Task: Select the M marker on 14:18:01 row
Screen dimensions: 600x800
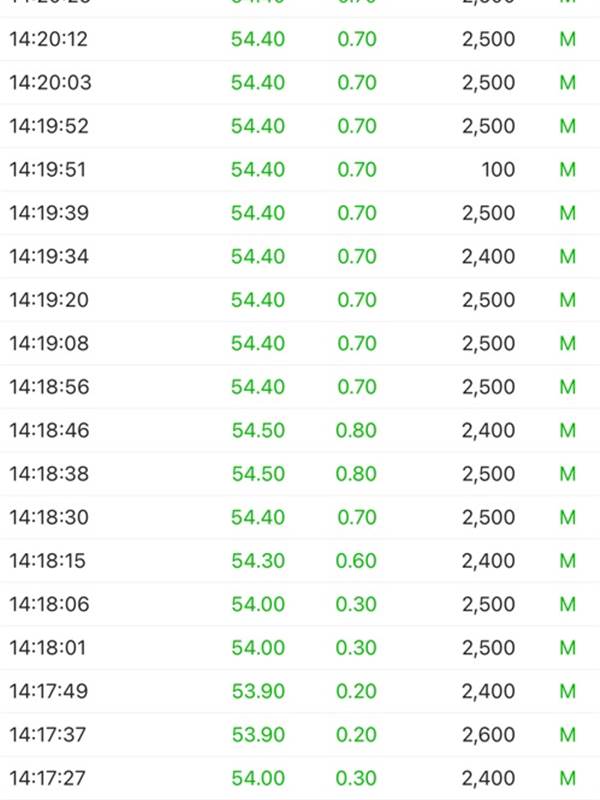Action: pos(567,647)
